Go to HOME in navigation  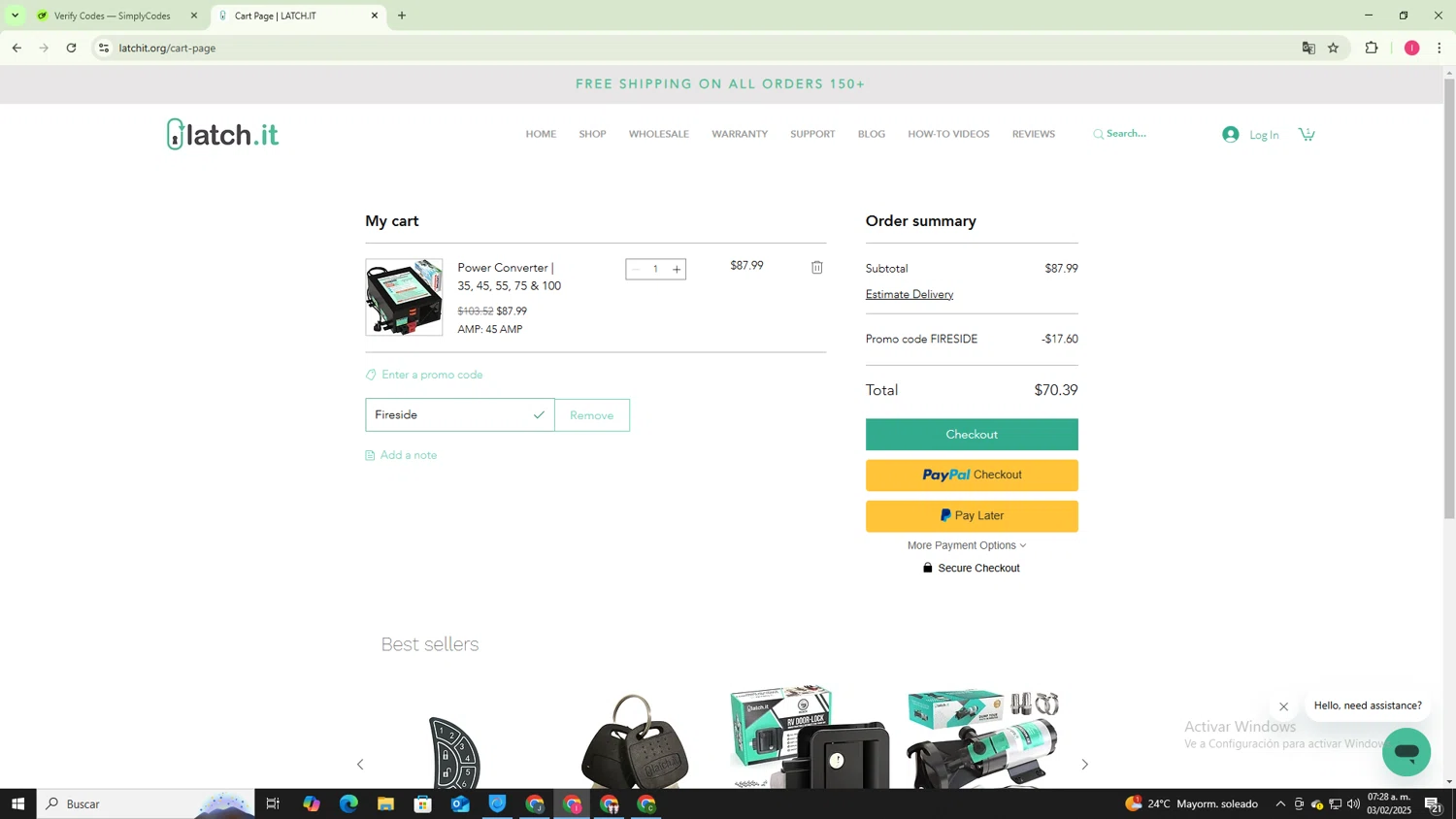tap(541, 134)
